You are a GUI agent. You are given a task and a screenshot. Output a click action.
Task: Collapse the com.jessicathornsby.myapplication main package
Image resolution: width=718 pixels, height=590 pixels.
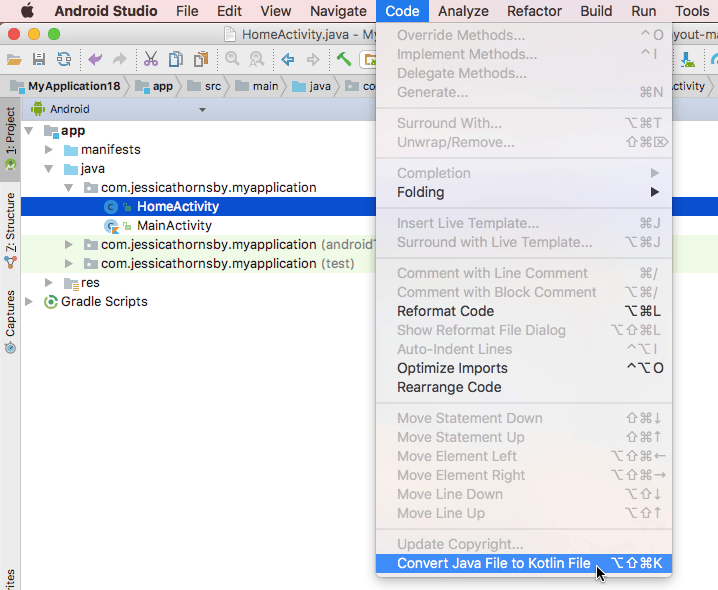[x=69, y=188]
